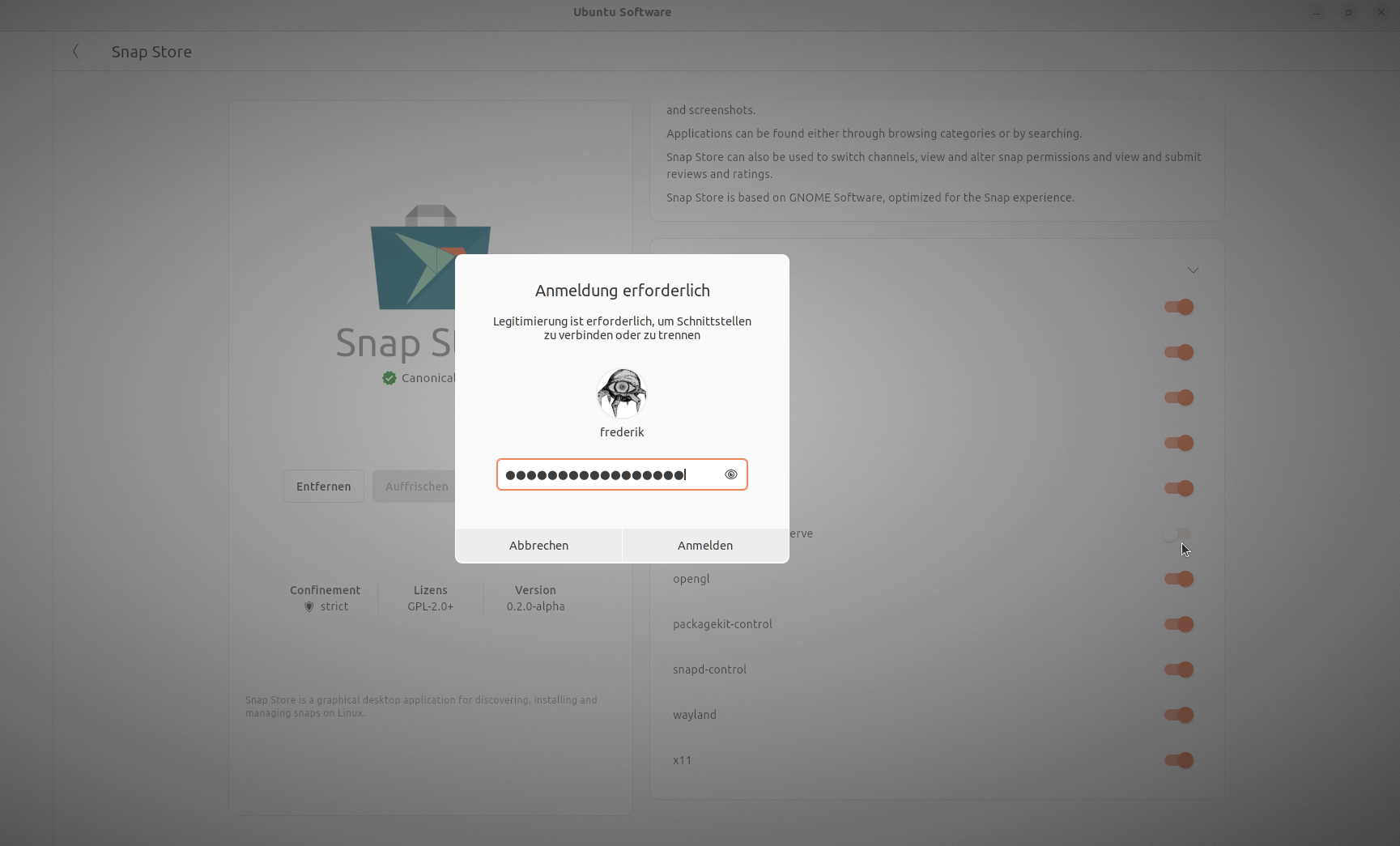
Task: Click the 'Anmeldung erforderlich' dialog heading
Action: (622, 291)
